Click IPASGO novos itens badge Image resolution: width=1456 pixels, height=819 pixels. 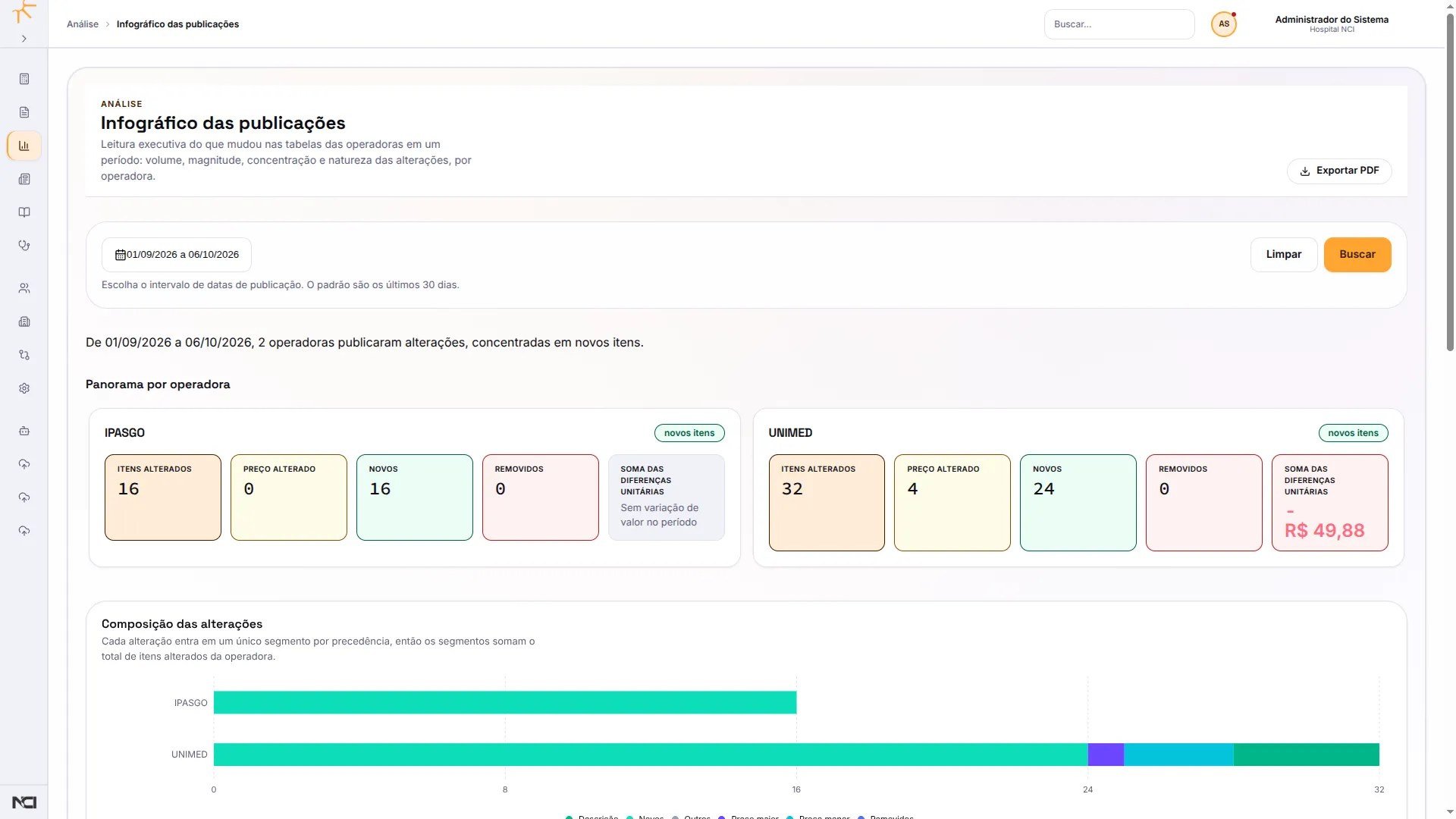[689, 433]
